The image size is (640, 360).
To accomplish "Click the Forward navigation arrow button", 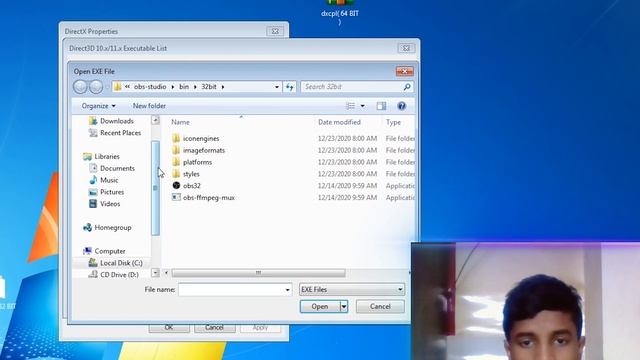I will (96, 87).
